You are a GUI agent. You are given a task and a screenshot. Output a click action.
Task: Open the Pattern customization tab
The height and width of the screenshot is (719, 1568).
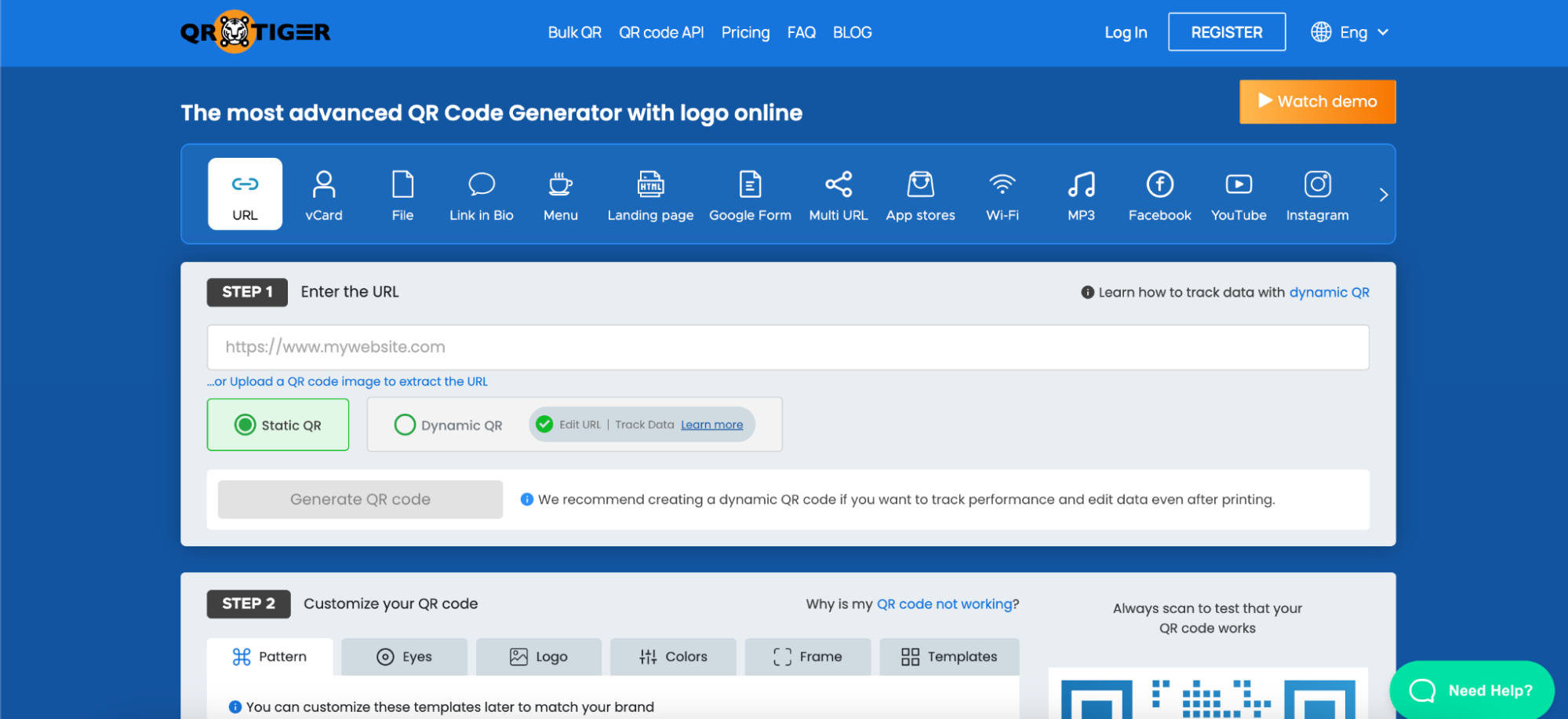tap(270, 656)
